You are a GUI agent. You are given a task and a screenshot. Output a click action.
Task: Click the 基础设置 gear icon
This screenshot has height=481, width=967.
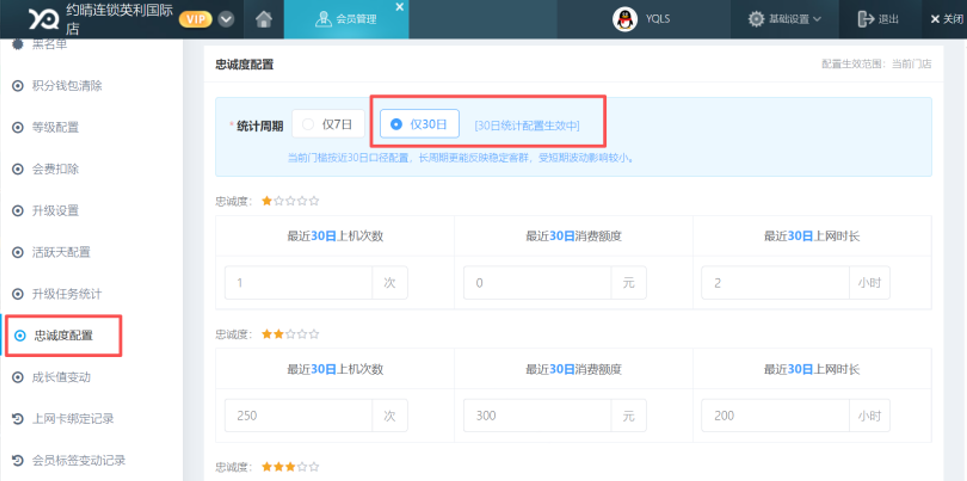point(756,19)
